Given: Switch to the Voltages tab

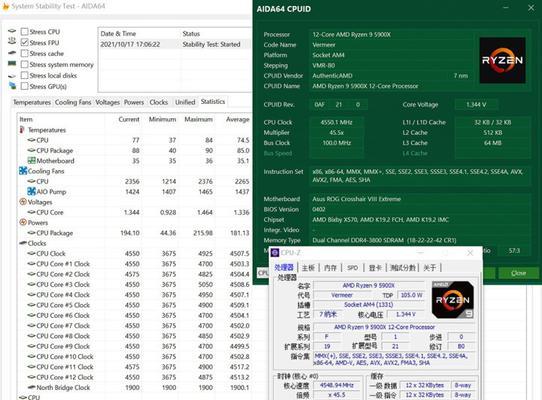Looking at the screenshot, I should 108,102.
